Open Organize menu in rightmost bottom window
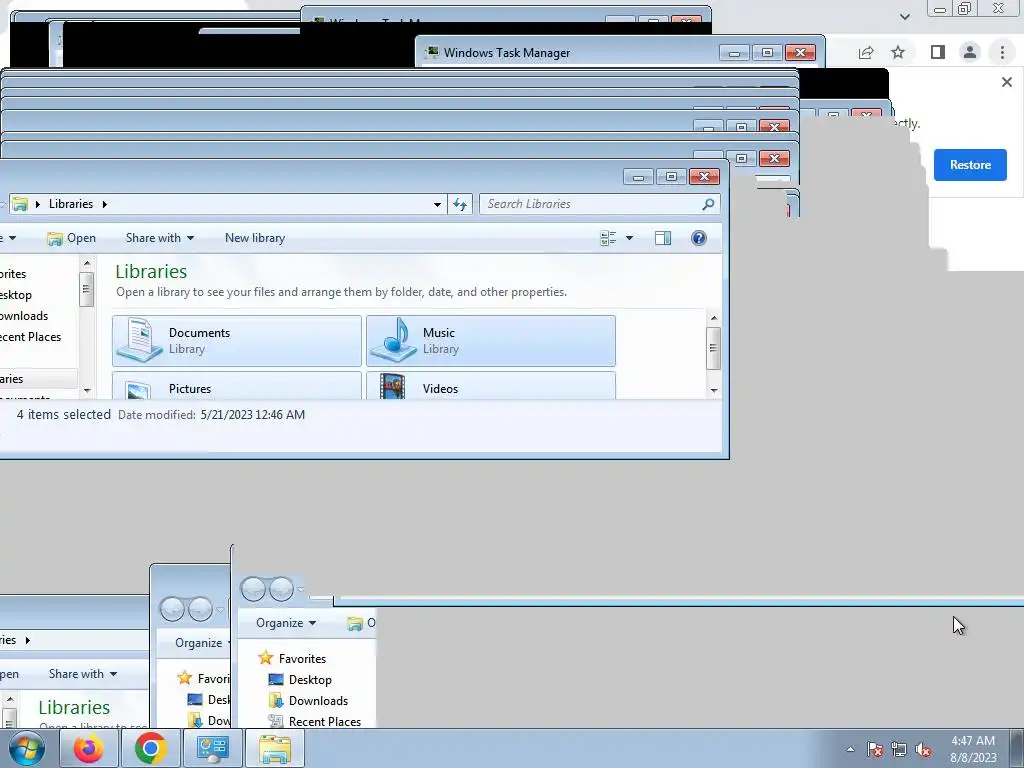 pyautogui.click(x=285, y=623)
